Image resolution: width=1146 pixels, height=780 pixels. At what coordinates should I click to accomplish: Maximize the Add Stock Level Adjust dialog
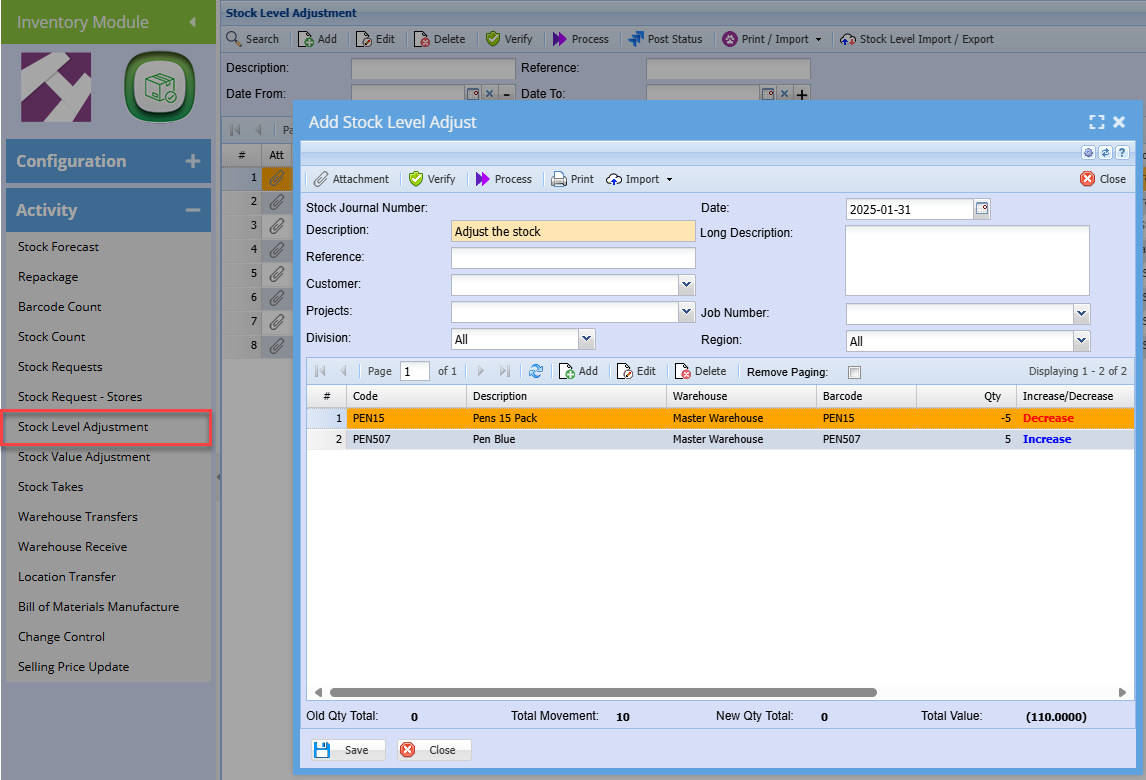pos(1096,122)
